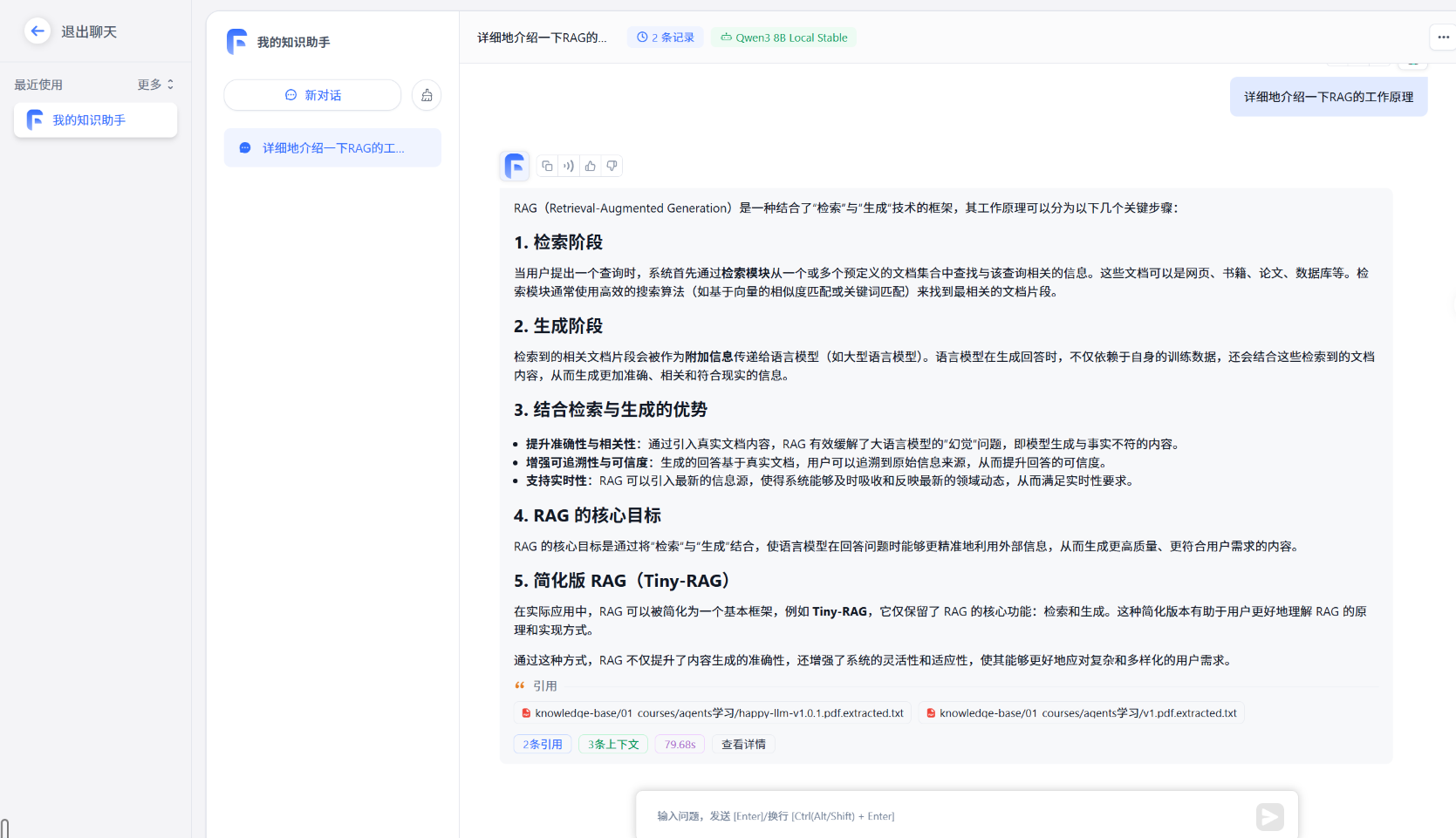This screenshot has width=1456, height=838.
Task: Click the heading 4. RAG 的核心目标
Action: coord(587,515)
